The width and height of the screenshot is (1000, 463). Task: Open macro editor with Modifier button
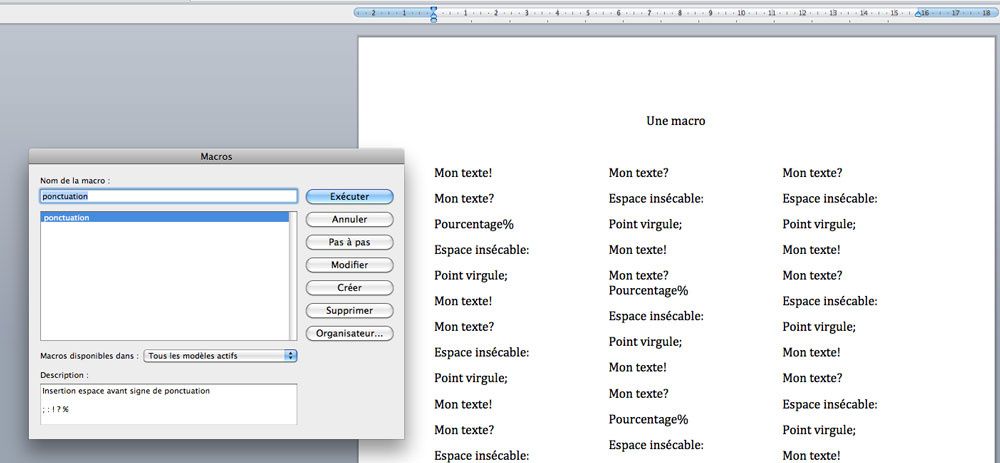click(x=349, y=265)
